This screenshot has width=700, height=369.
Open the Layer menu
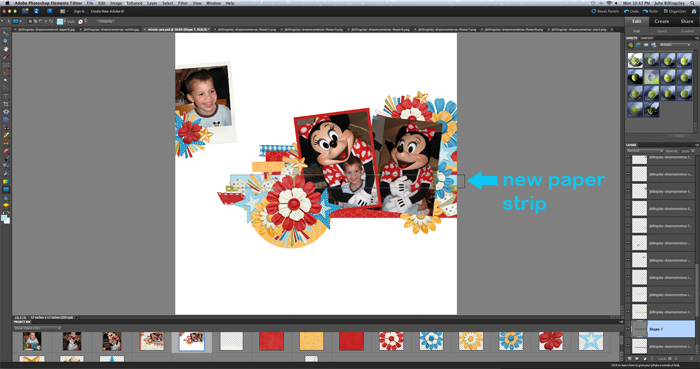click(152, 3)
